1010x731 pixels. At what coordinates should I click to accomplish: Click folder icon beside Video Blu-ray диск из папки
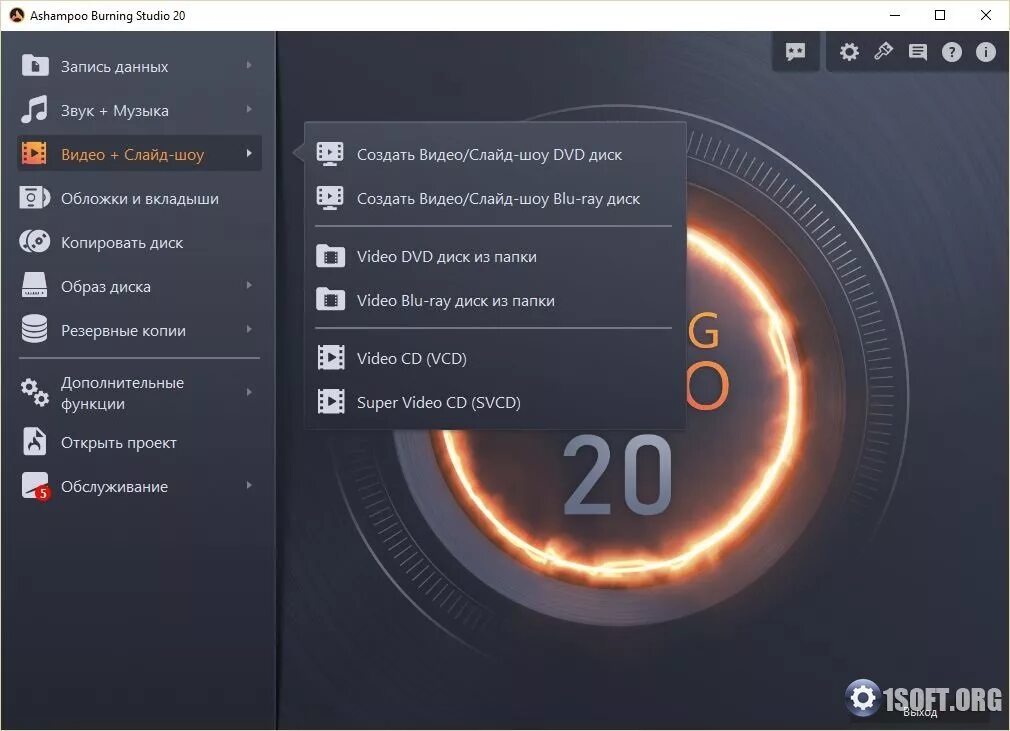click(330, 299)
